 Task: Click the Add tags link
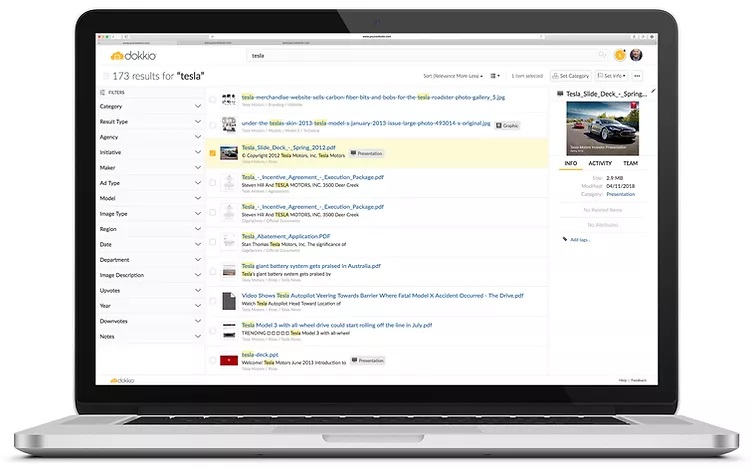coord(580,240)
